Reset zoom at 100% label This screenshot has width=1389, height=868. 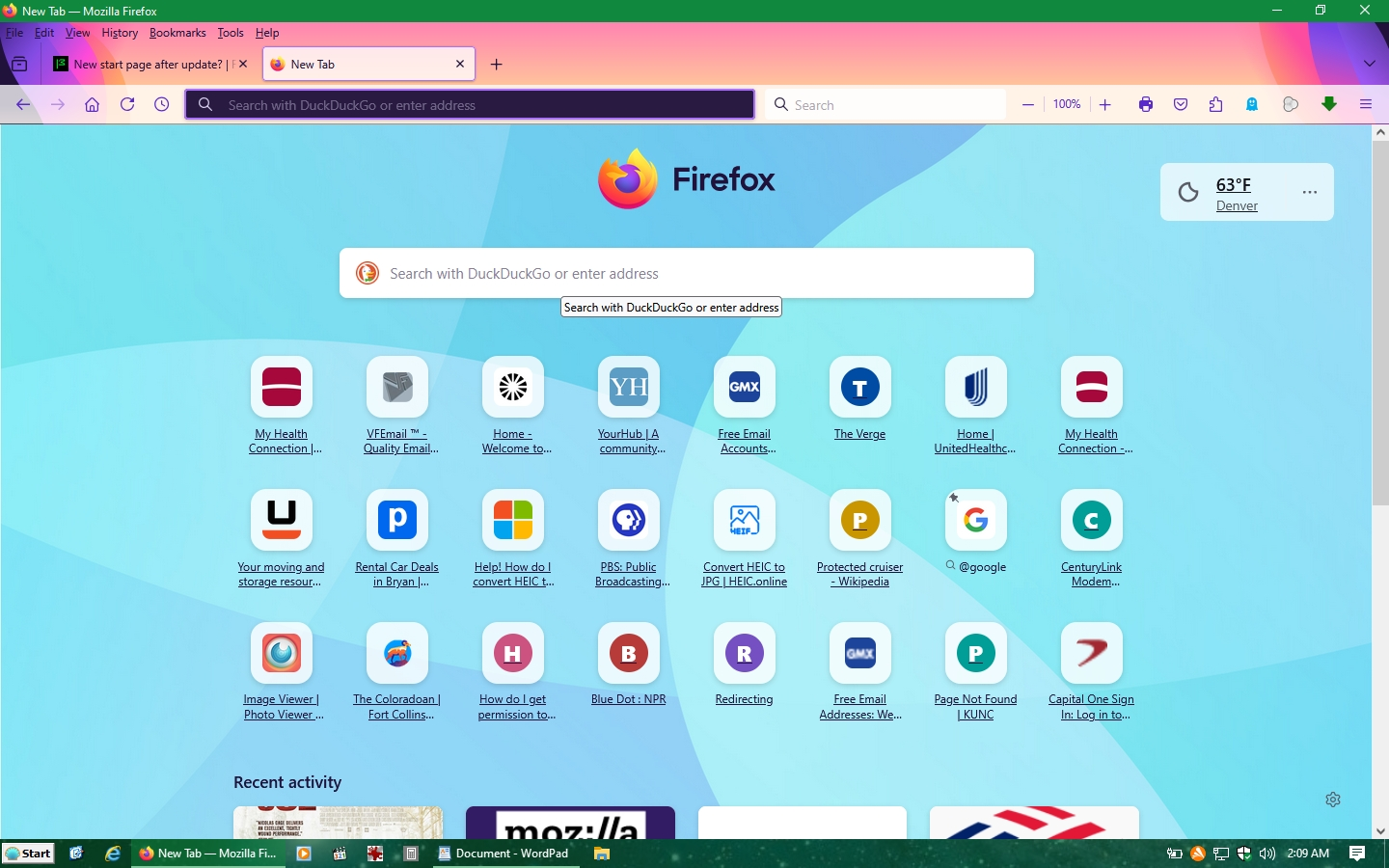pyautogui.click(x=1066, y=104)
